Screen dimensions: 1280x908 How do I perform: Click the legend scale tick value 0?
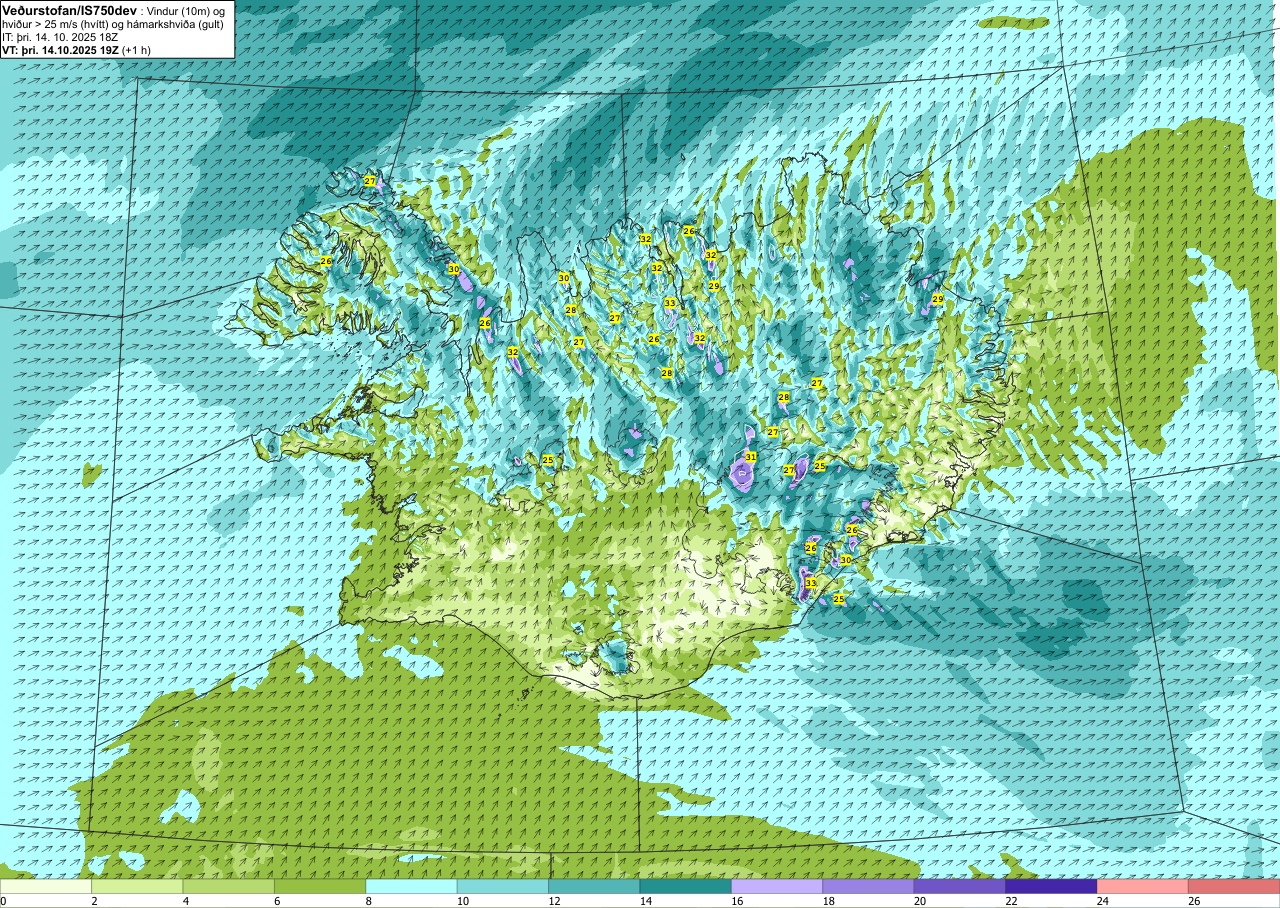(x=3, y=901)
